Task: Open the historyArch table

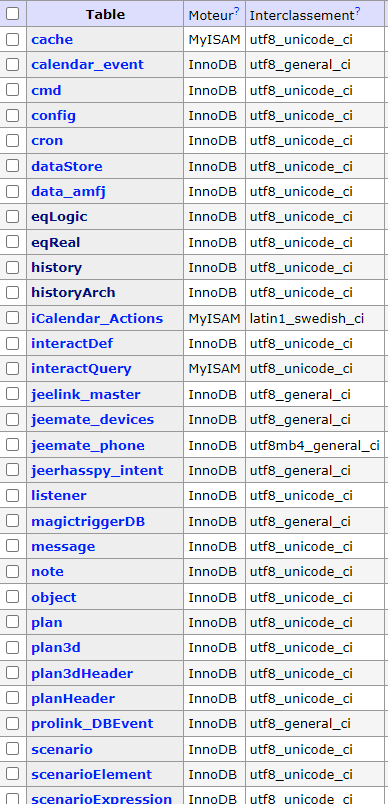Action: 73,293
